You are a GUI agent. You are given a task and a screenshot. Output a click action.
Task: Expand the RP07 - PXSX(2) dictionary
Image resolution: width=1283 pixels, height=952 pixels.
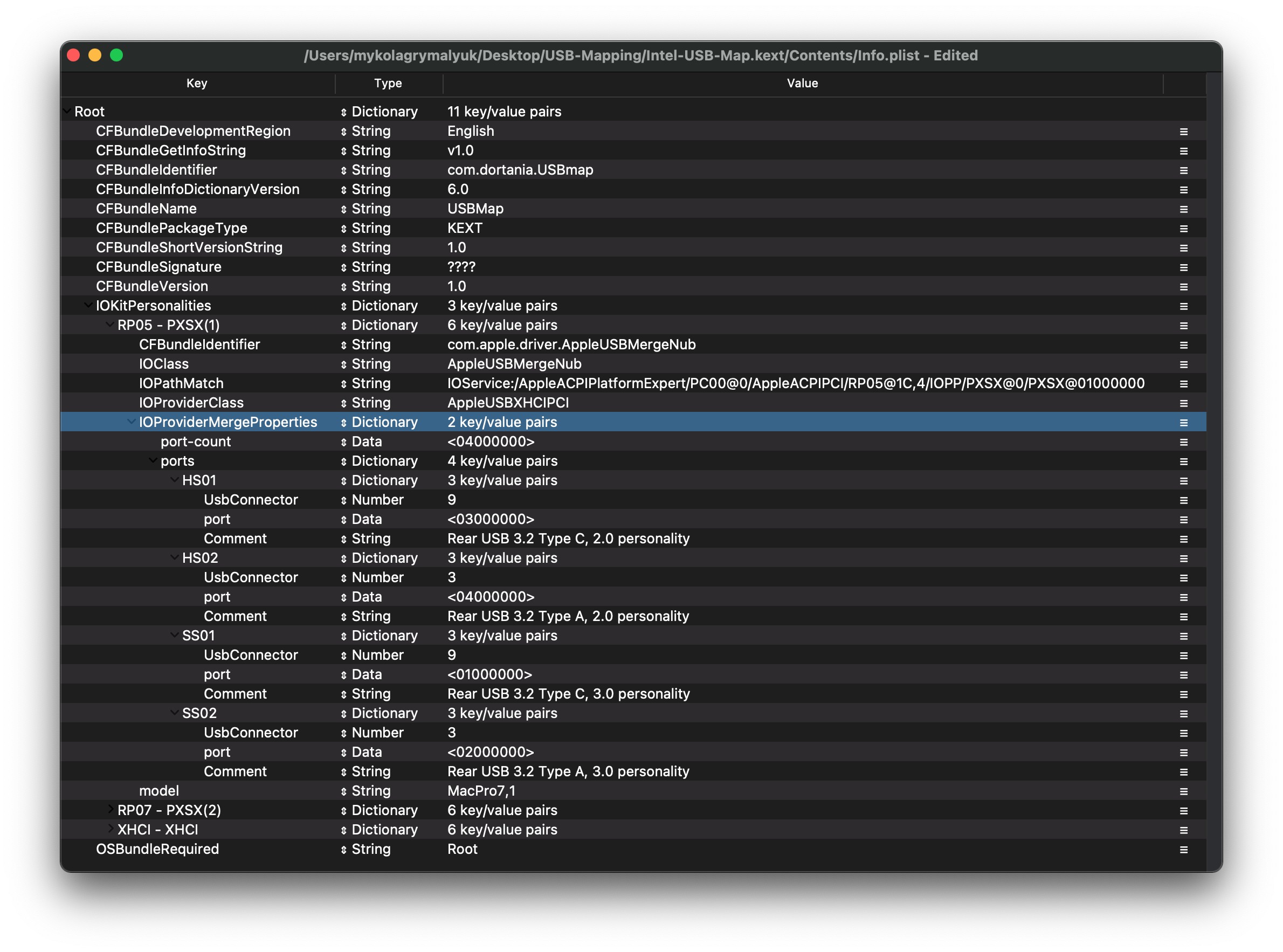coord(111,810)
